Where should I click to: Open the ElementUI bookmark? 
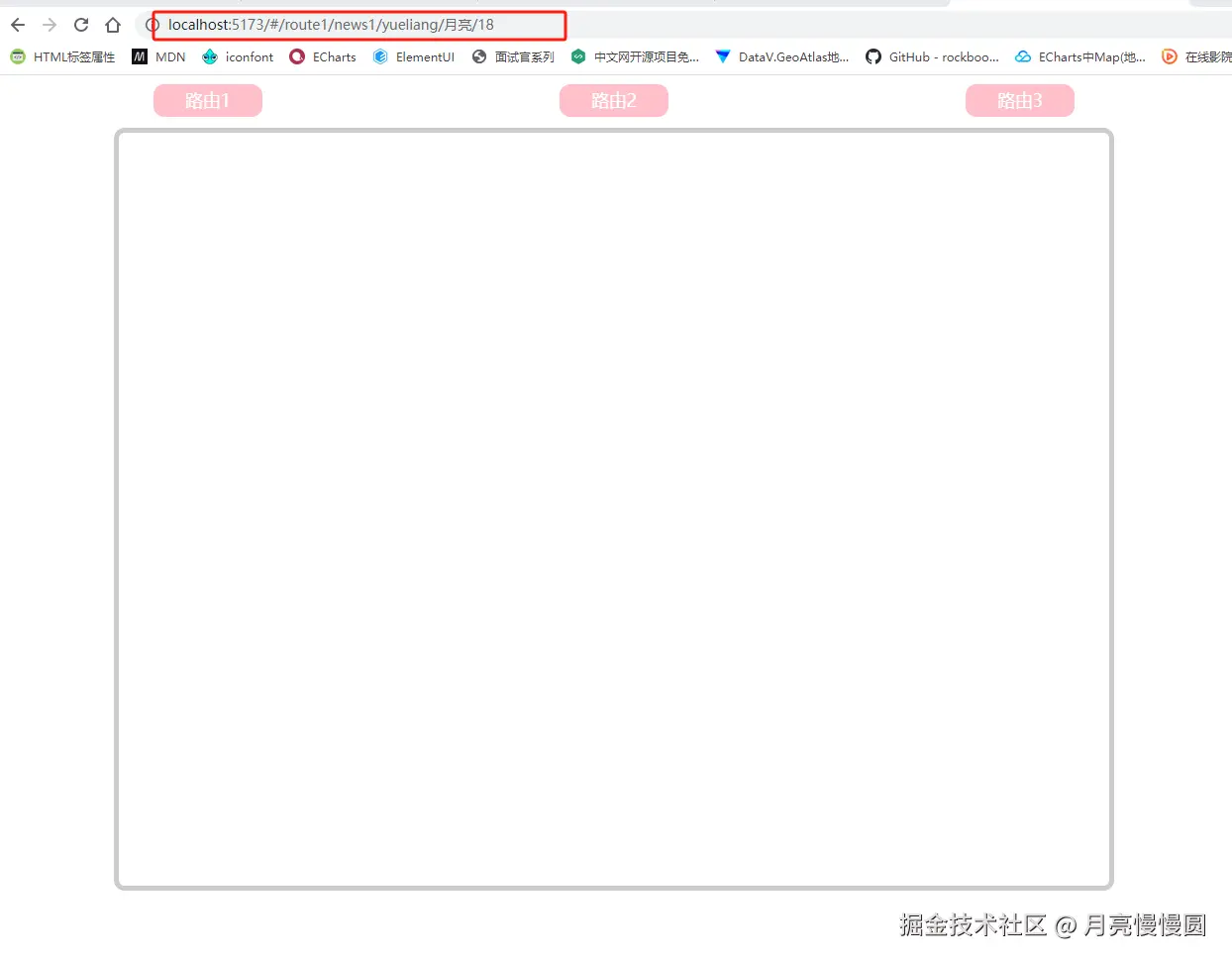pyautogui.click(x=414, y=57)
